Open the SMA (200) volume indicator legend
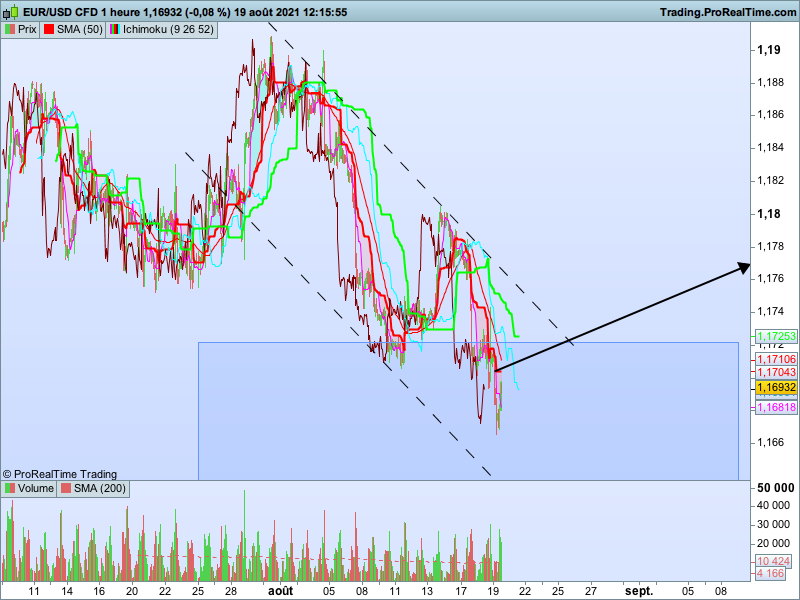800x600 pixels. [x=93, y=488]
